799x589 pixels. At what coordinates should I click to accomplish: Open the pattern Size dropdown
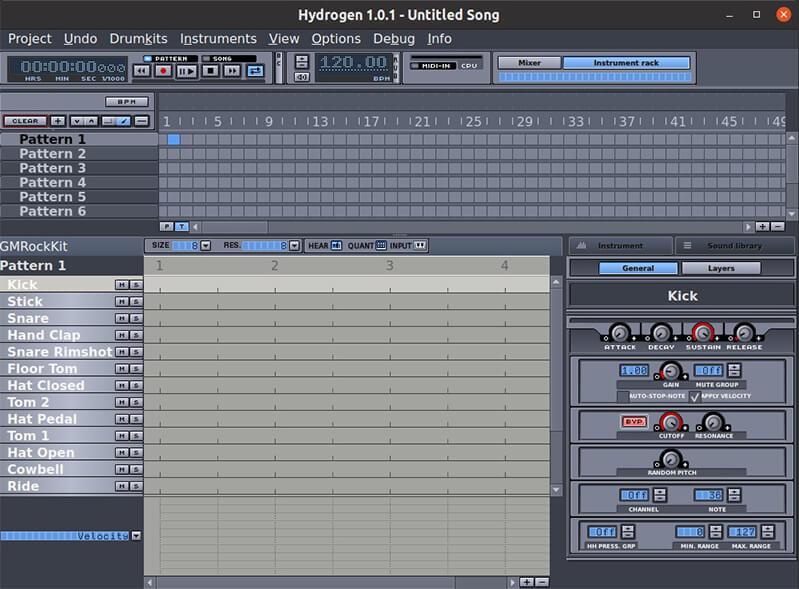pyautogui.click(x=205, y=245)
